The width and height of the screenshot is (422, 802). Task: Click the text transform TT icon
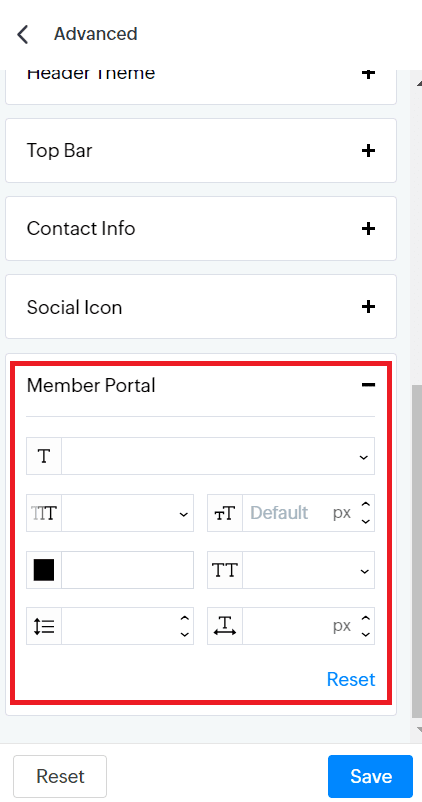pyautogui.click(x=225, y=570)
